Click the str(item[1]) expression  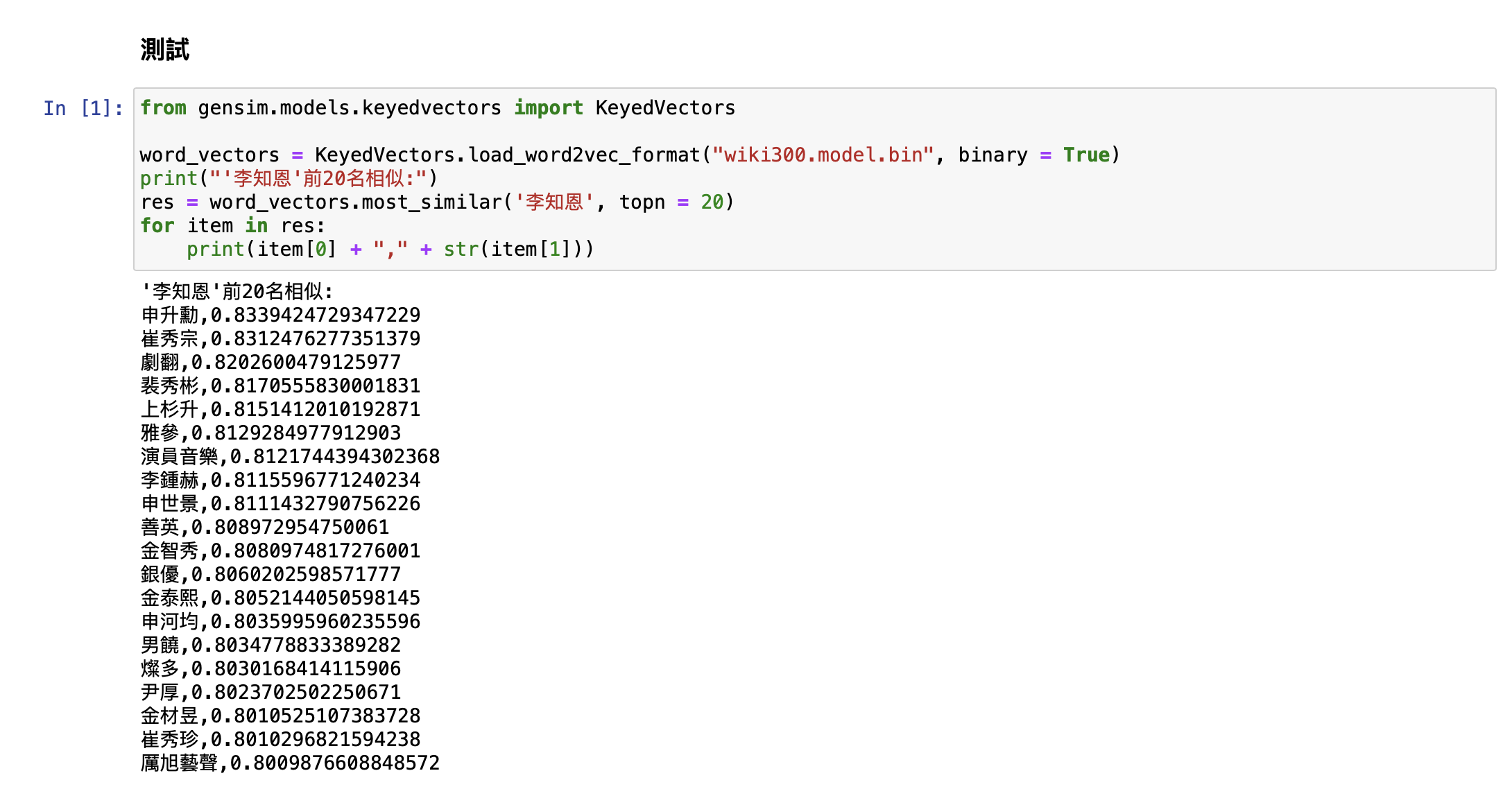(517, 249)
